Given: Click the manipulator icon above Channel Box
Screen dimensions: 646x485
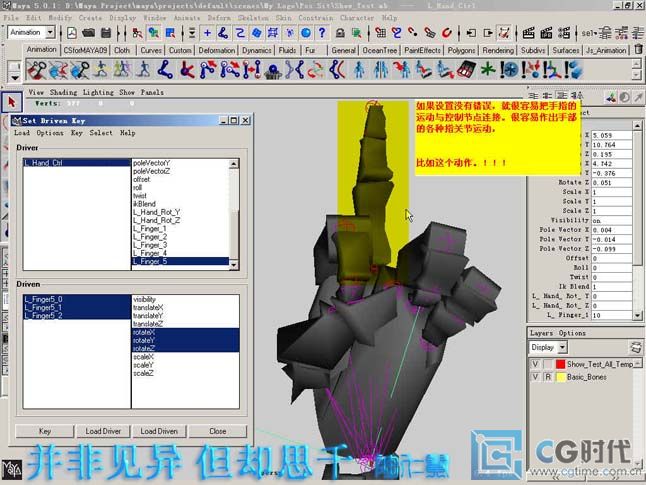Looking at the screenshot, I should tap(611, 97).
